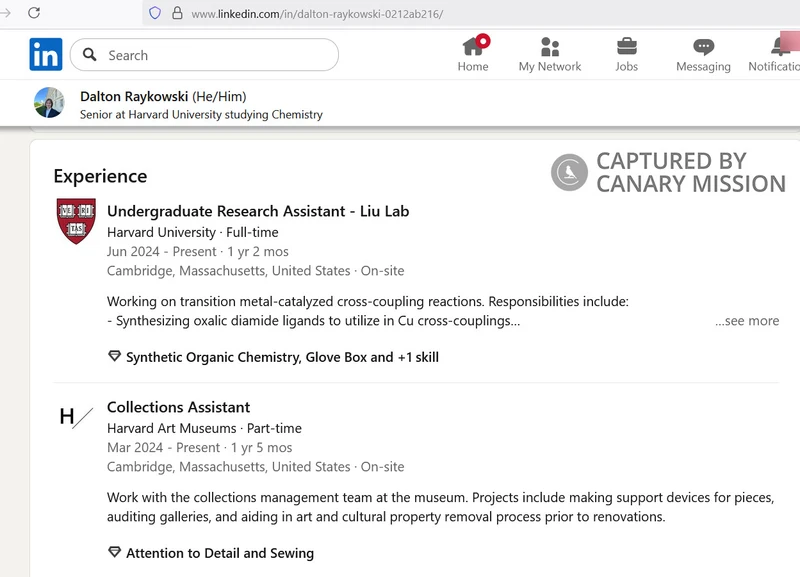Click Dalton Raykowski's profile photo thumbnail
The image size is (800, 577).
pos(49,103)
